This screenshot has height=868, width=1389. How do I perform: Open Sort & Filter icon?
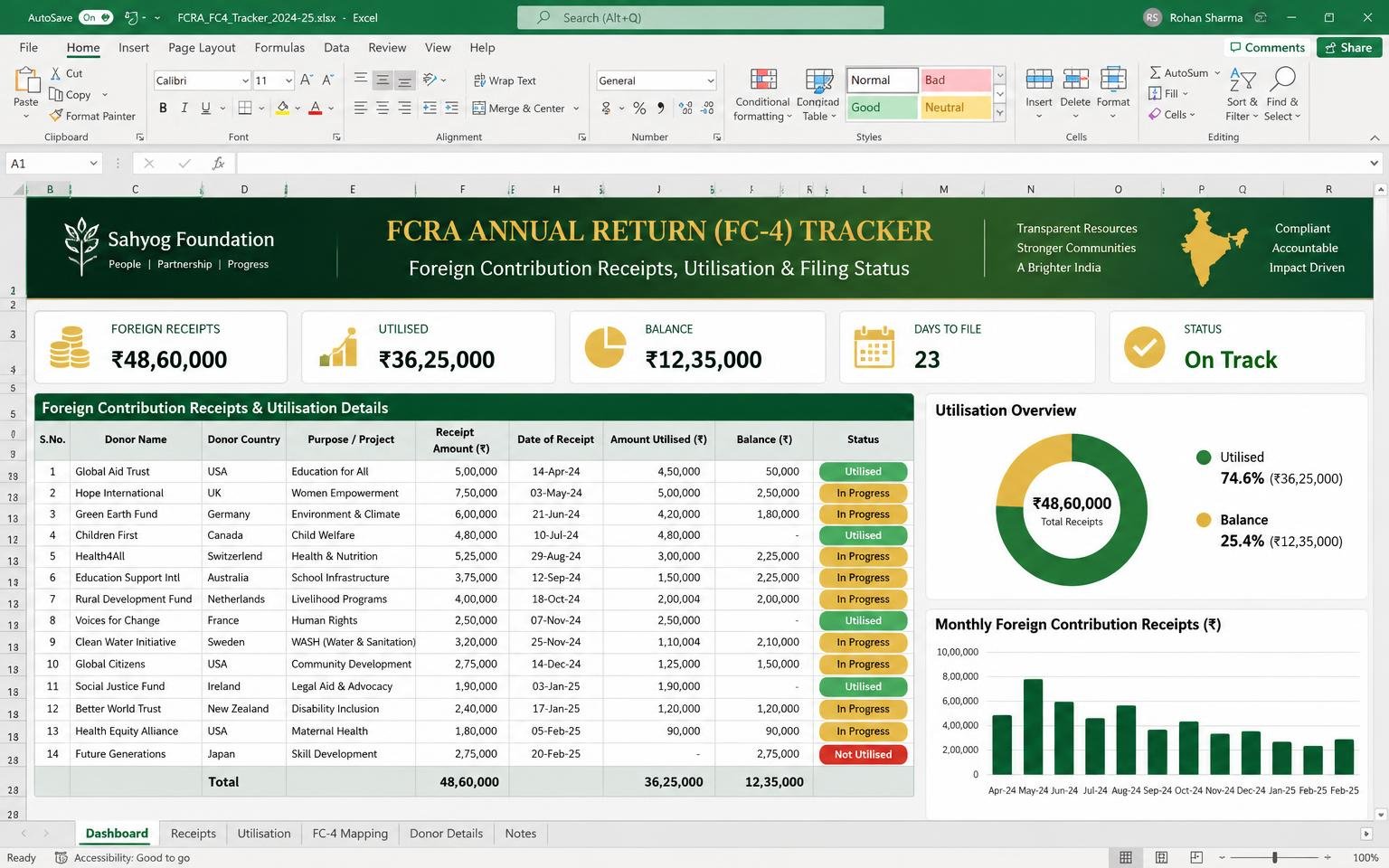(1243, 80)
